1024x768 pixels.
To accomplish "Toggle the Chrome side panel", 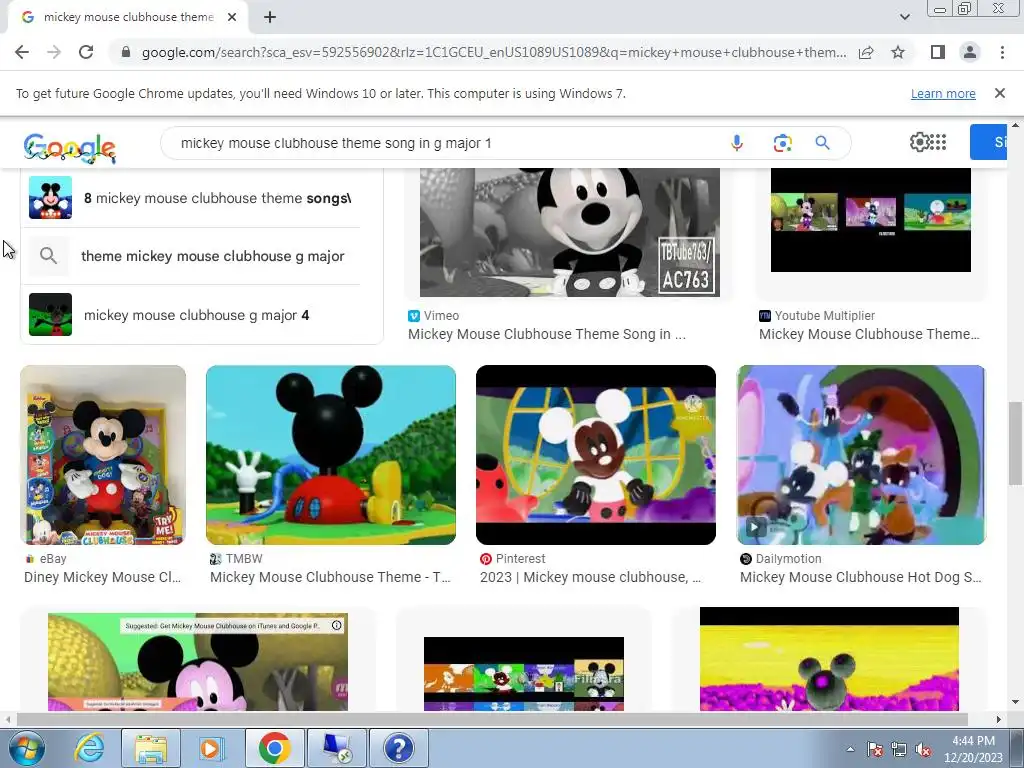I will point(938,52).
